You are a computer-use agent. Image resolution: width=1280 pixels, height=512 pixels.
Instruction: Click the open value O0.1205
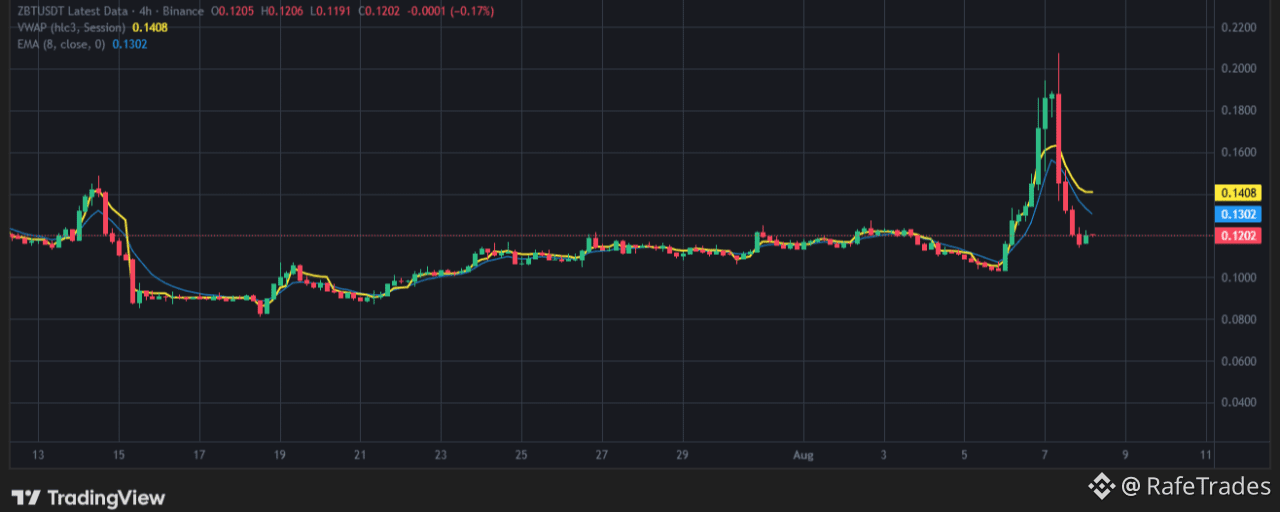(232, 10)
